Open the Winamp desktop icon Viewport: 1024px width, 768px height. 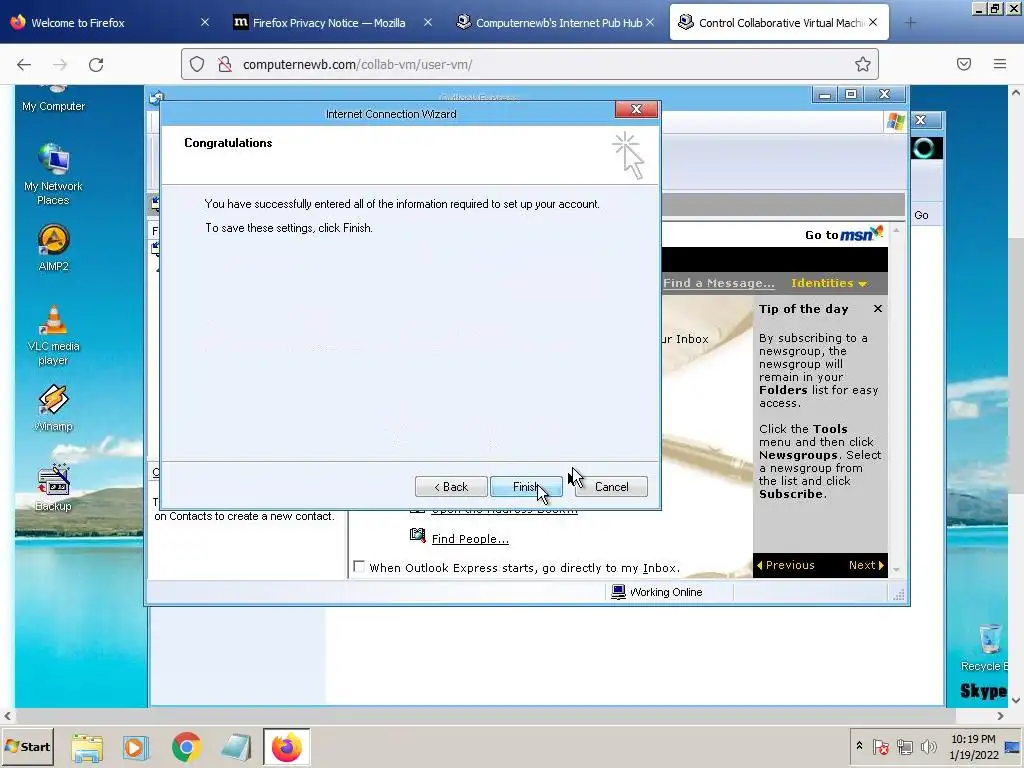click(53, 408)
